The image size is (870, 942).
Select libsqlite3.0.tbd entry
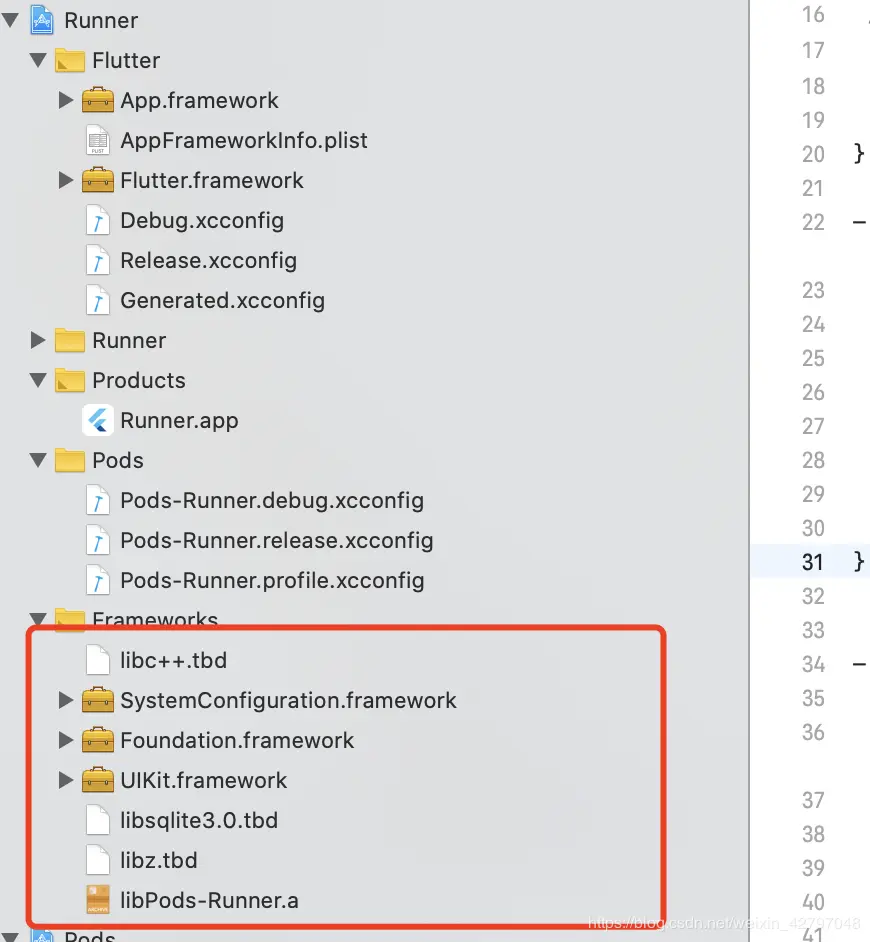tap(199, 821)
